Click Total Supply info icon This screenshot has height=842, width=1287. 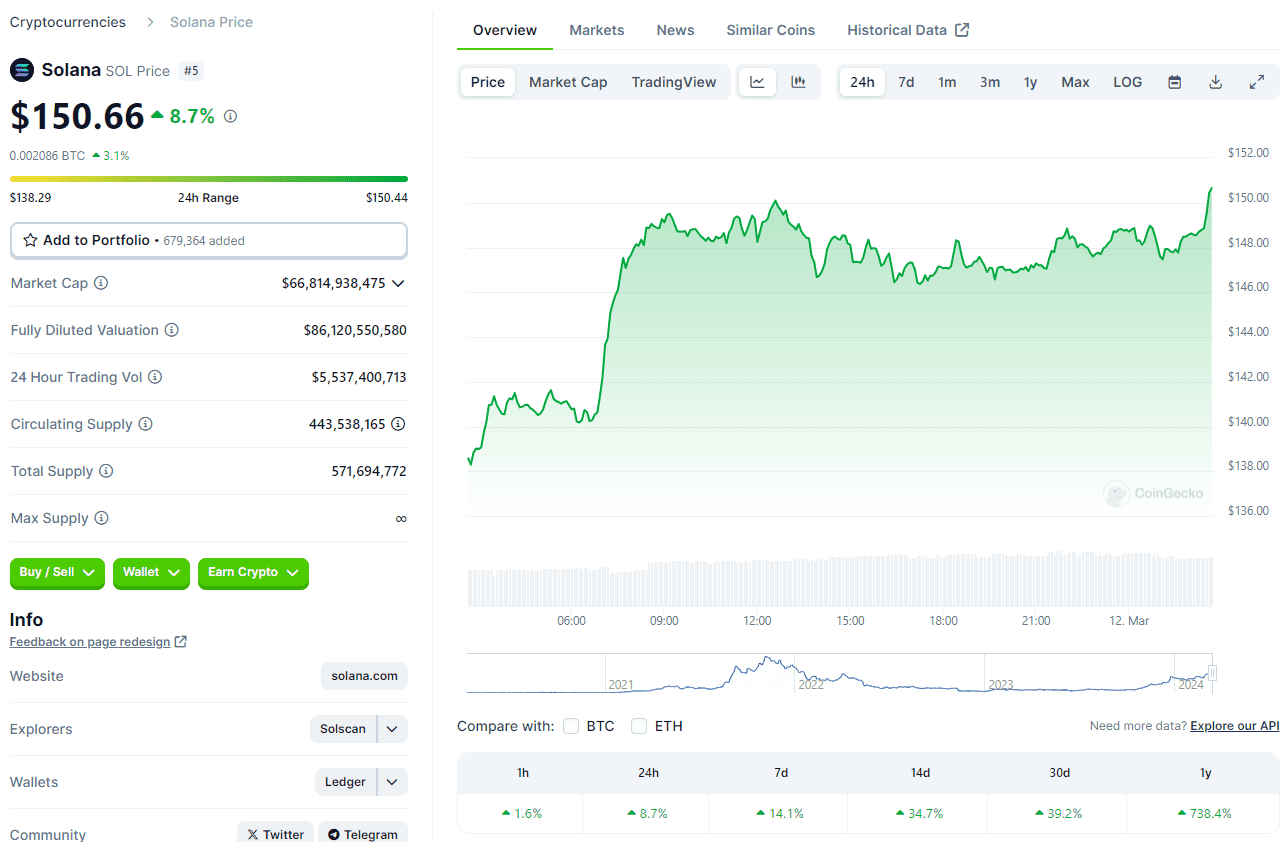click(106, 471)
